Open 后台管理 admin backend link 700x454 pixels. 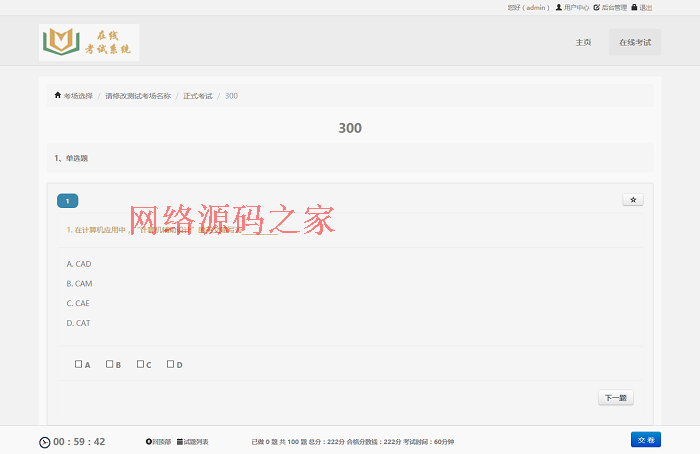(x=610, y=8)
